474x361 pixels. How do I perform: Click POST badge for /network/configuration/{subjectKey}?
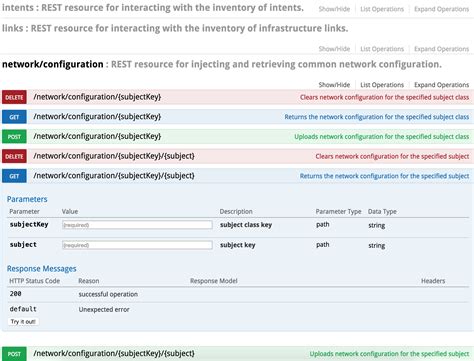(x=14, y=137)
